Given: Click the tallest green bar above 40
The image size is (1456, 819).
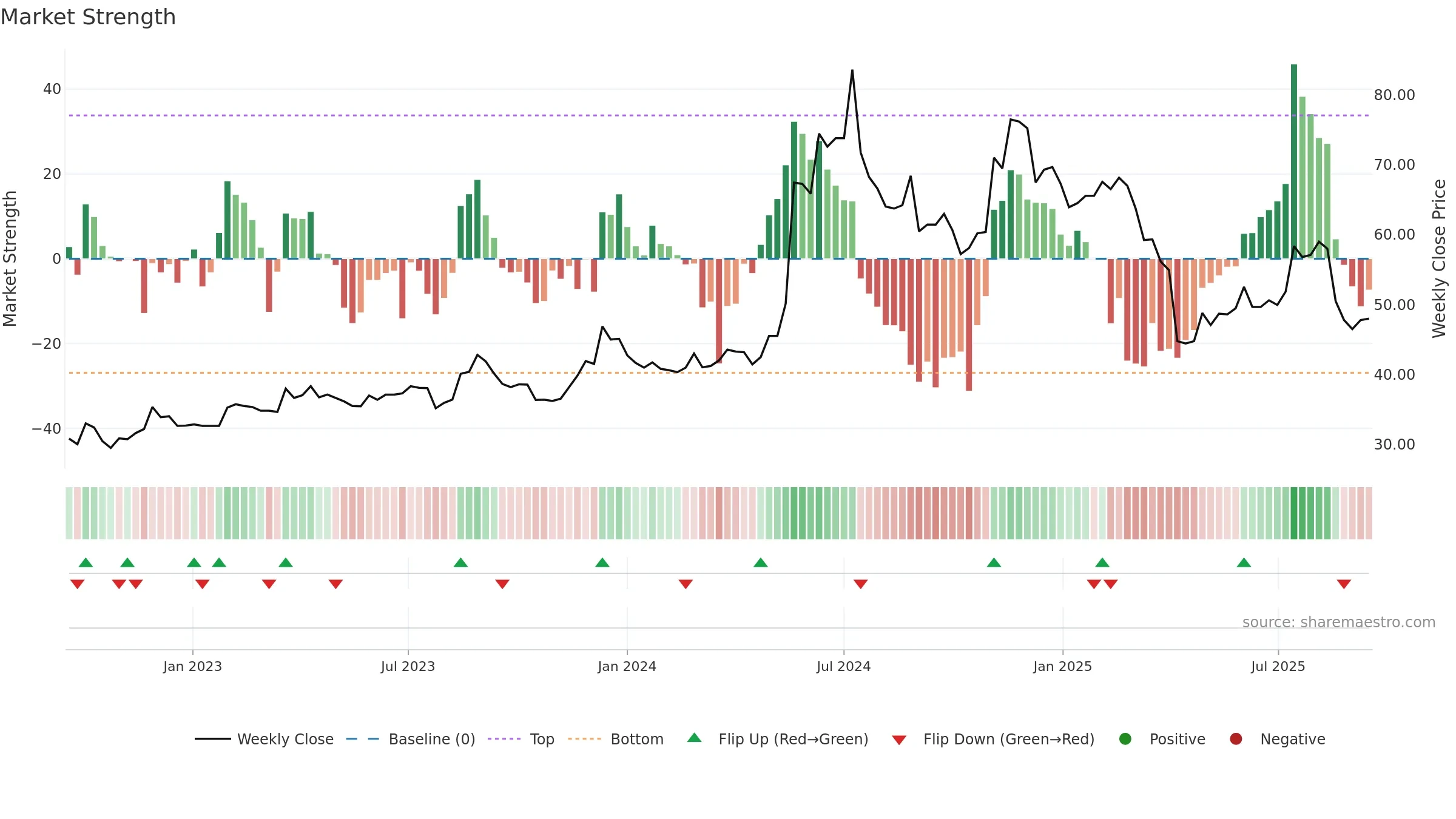Looking at the screenshot, I should click(x=1294, y=161).
